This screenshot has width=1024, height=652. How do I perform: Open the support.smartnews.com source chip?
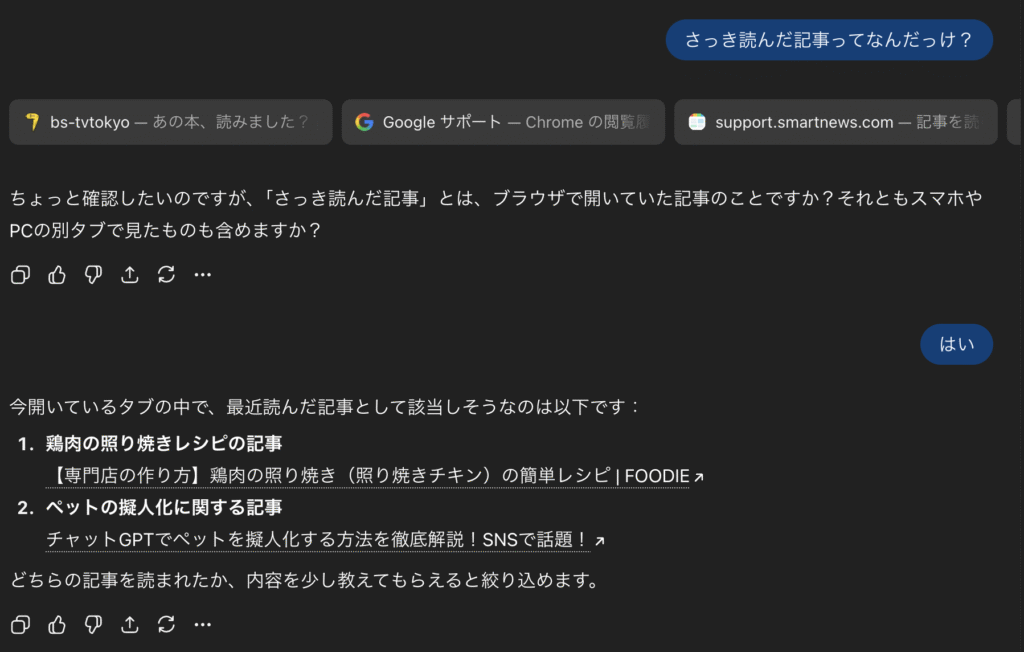[834, 122]
